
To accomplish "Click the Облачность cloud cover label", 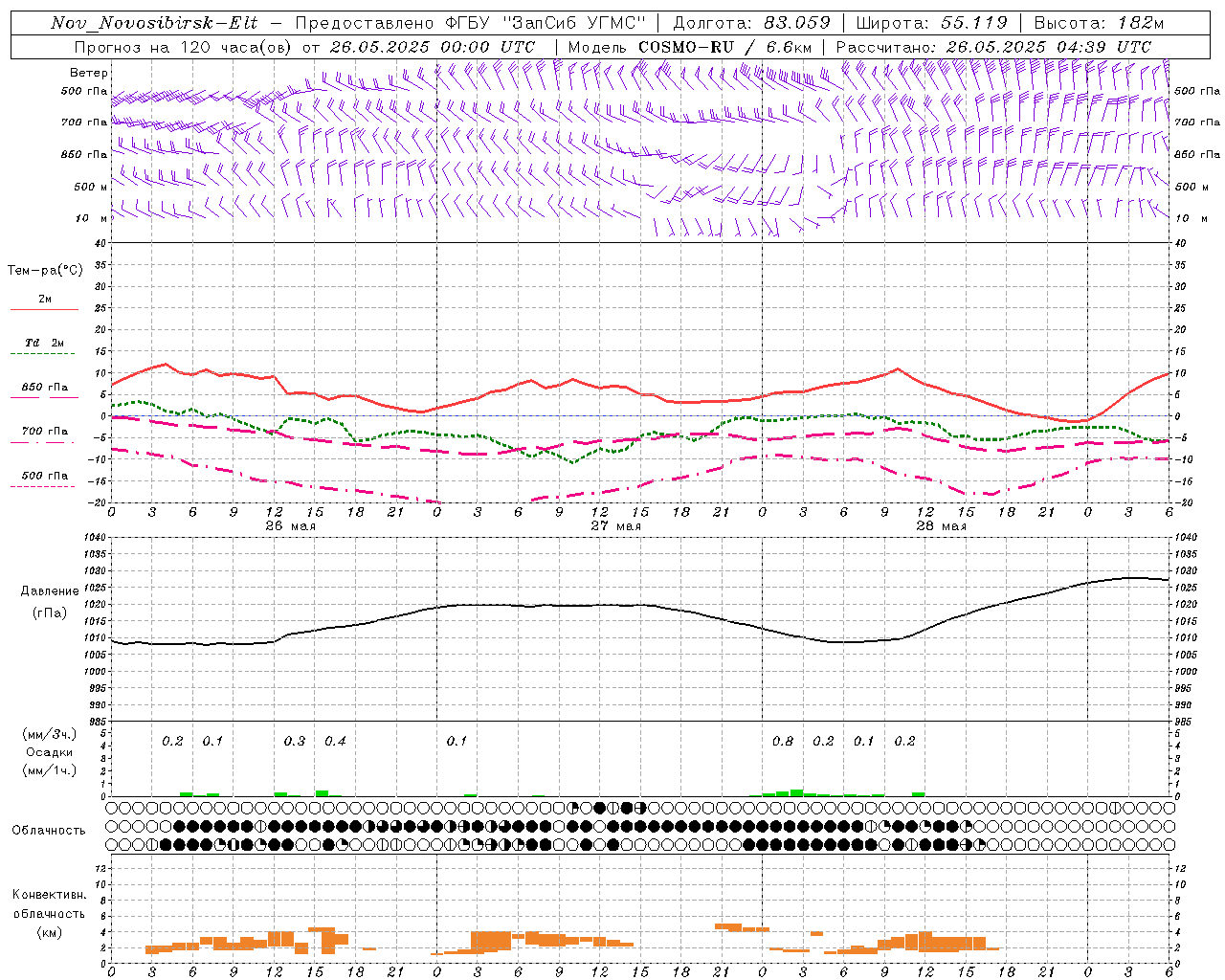I will 49,830.
